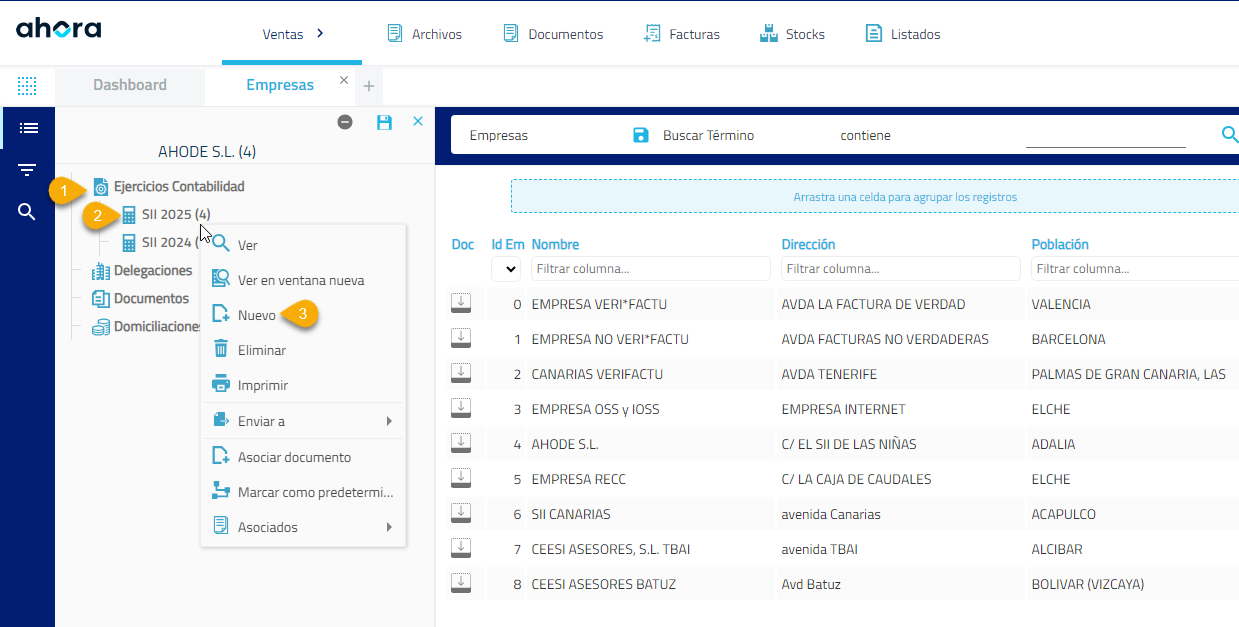Choose Marcar como predeterminado entry
Viewport: 1239px width, 627px height.
pos(303,492)
